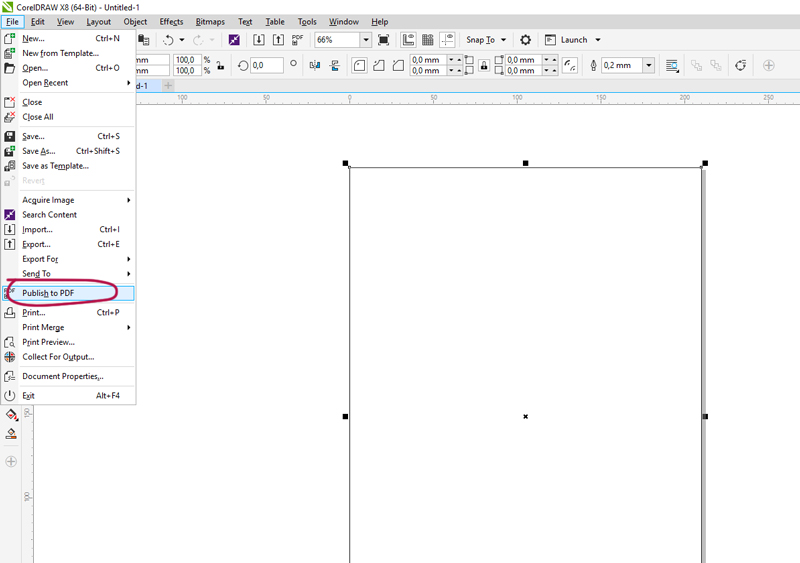The image size is (800, 563).
Task: Open the Export For submenu
Action: (x=40, y=259)
